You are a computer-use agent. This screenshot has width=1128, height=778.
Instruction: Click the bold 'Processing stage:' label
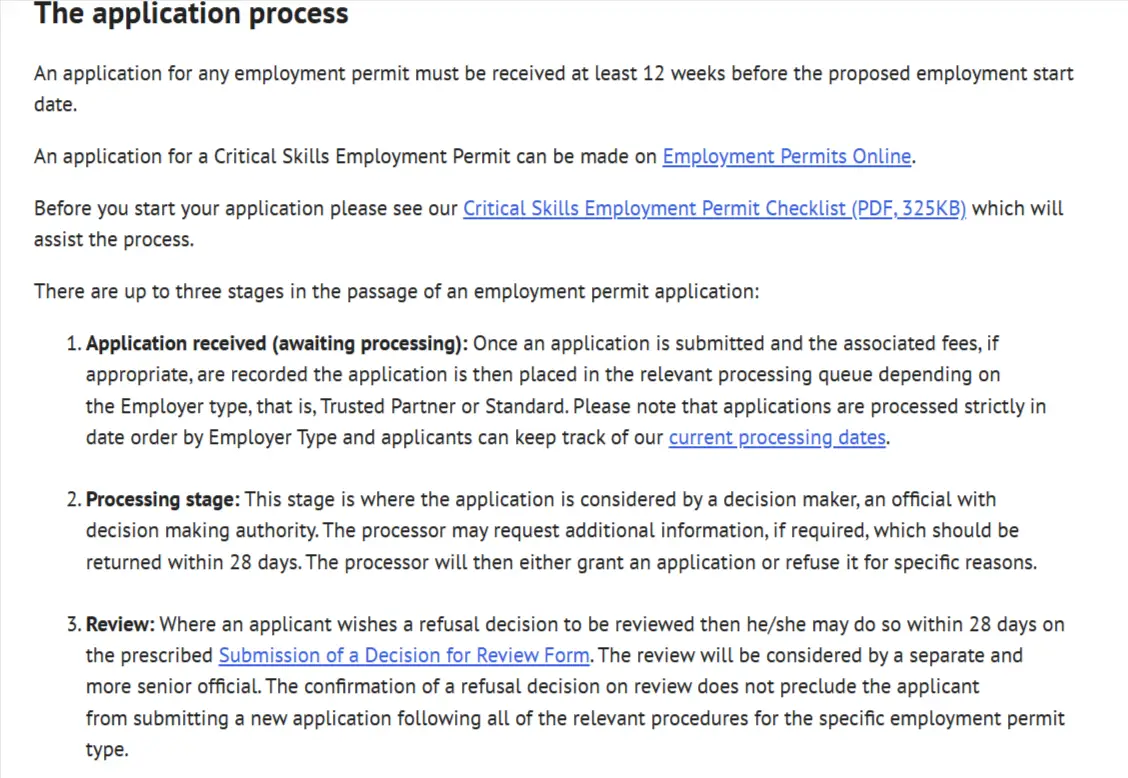tap(163, 499)
